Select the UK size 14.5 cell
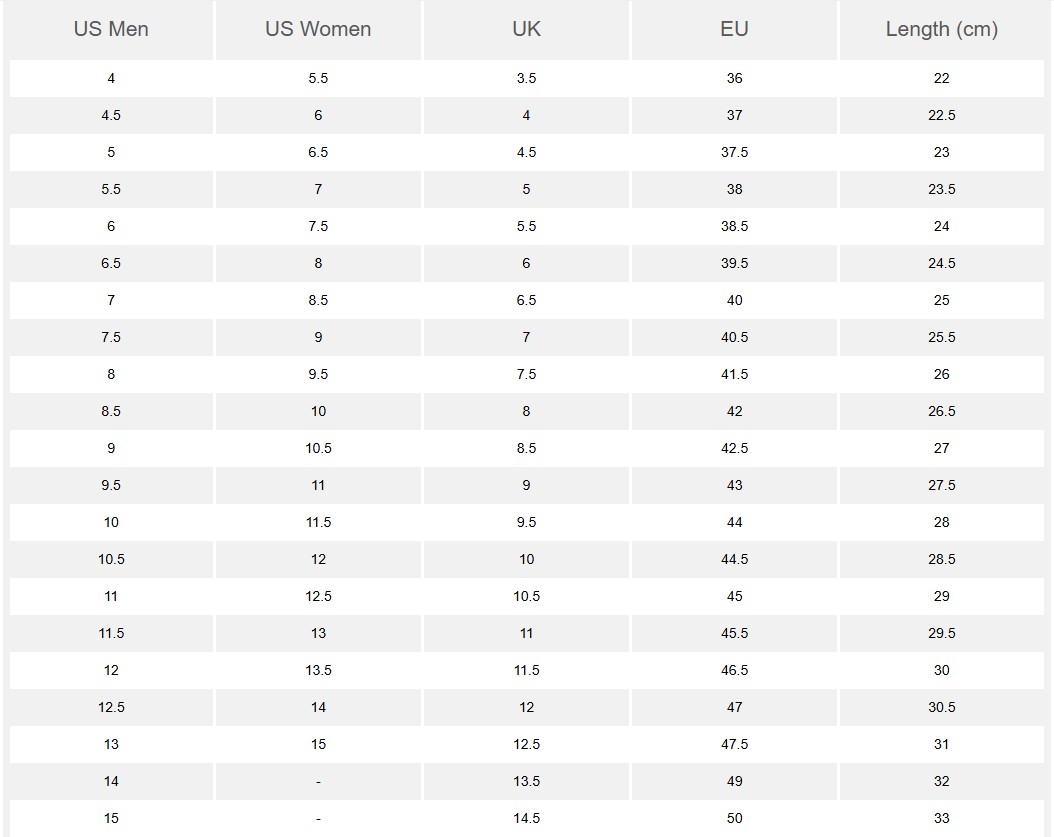This screenshot has width=1054, height=837. [x=526, y=818]
